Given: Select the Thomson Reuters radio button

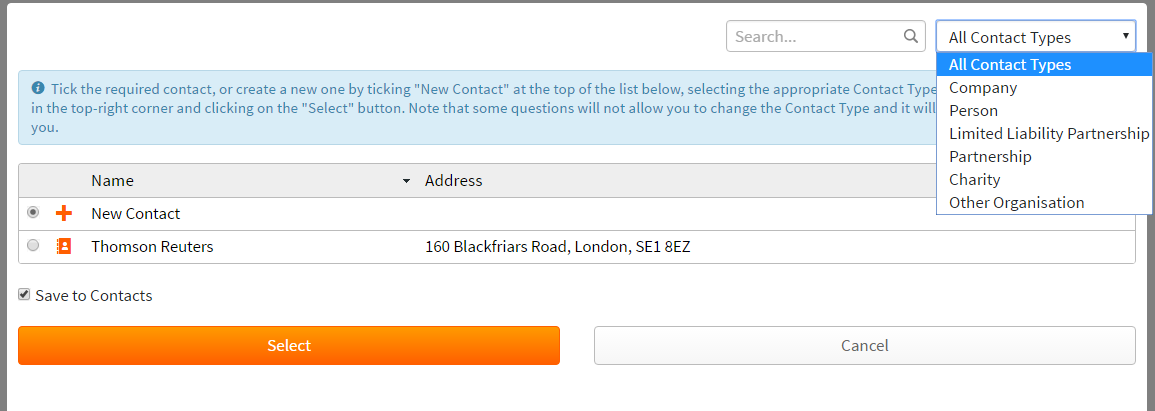Looking at the screenshot, I should point(34,246).
